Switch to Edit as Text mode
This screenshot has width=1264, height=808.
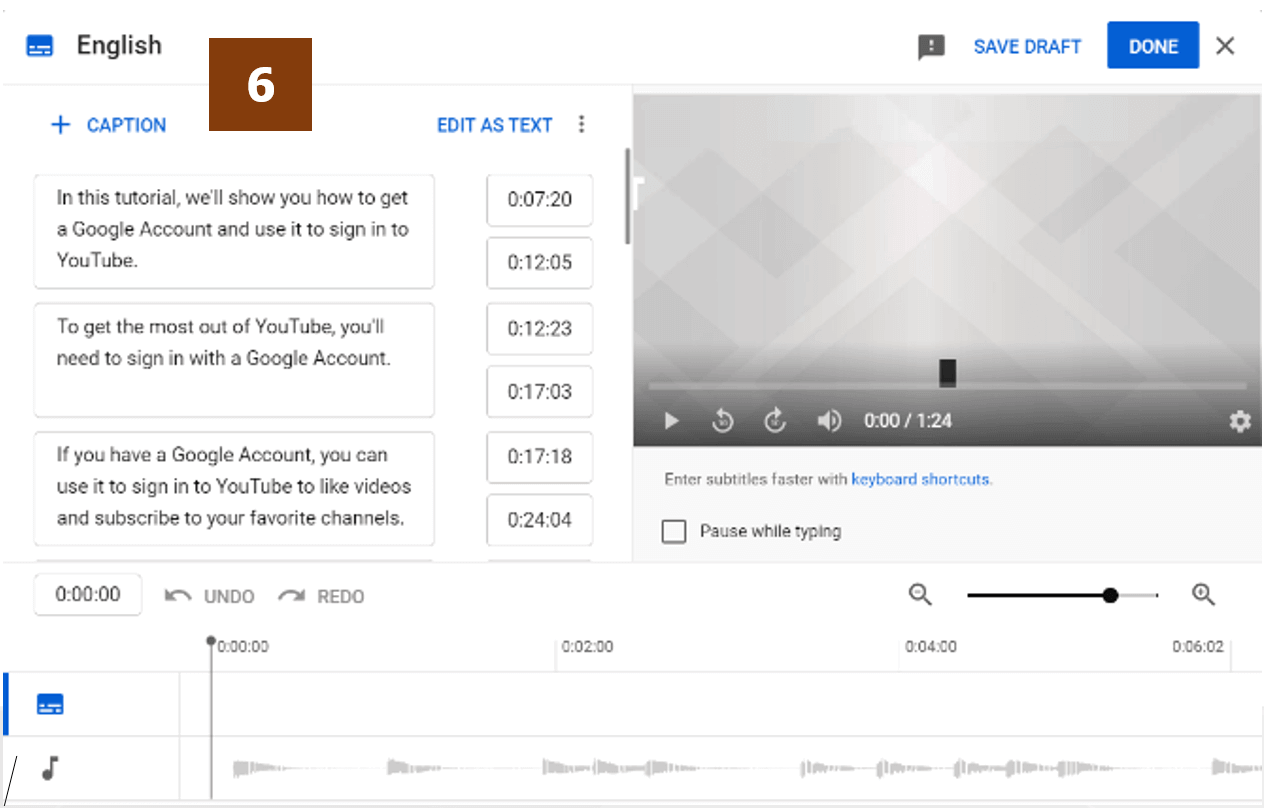[x=494, y=125]
